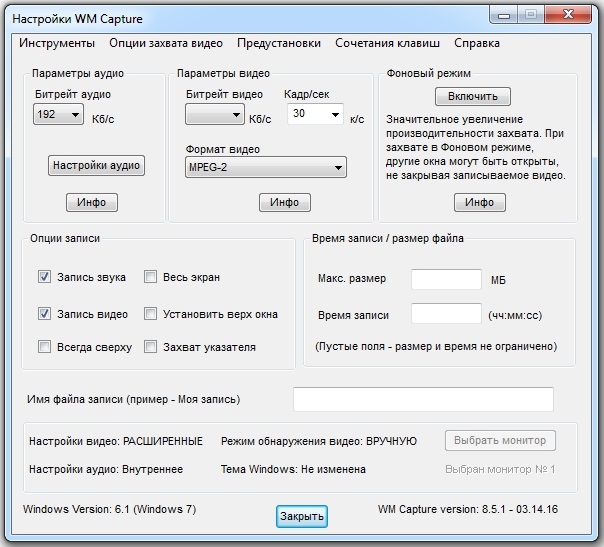Screen dimensions: 604x547
Task: Uncheck the Запись звука checkbox
Action: click(44, 277)
